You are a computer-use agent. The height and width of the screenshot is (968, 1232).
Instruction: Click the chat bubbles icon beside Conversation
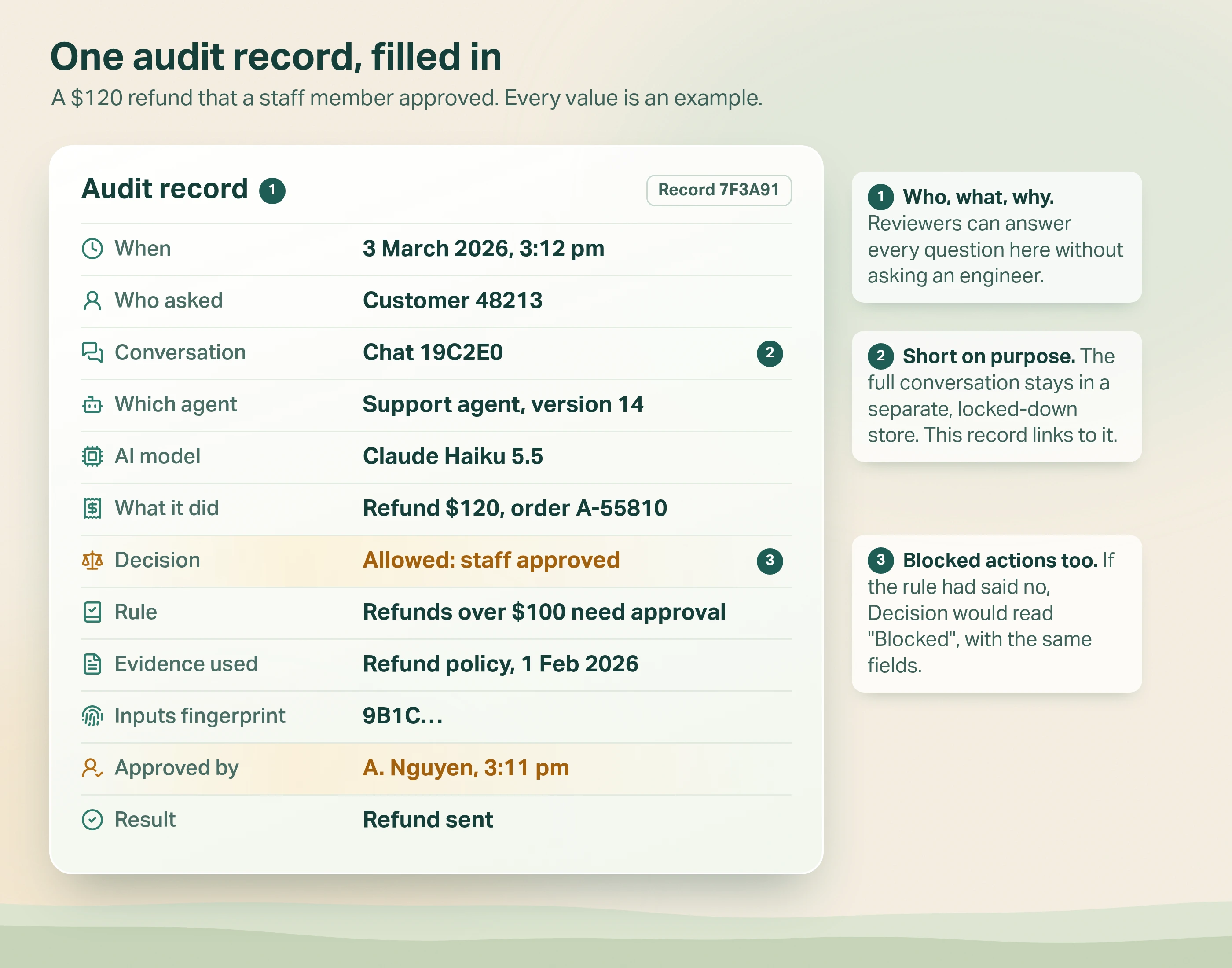click(92, 352)
